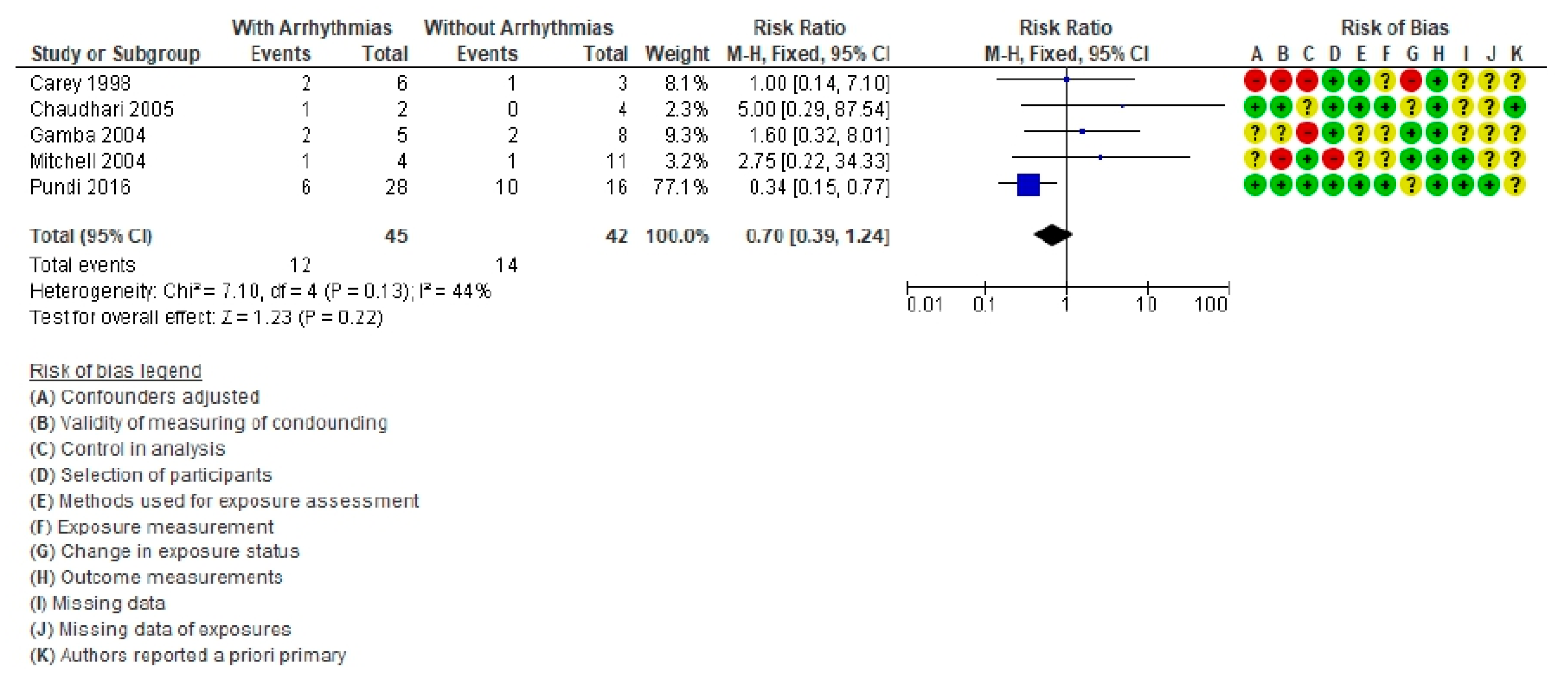This screenshot has width=1568, height=679.
Task: Select the Pundi 2016 study name
Action: pyautogui.click(x=81, y=187)
